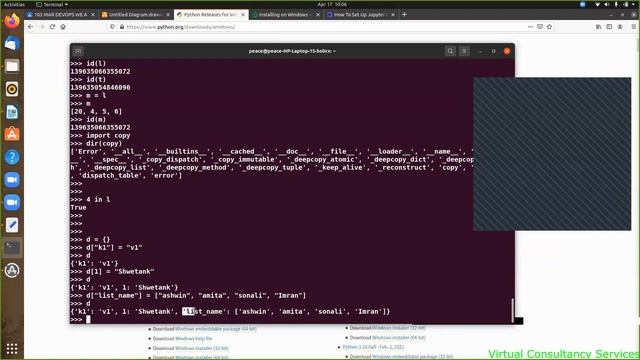640x360 pixels.
Task: Open the Help question-mark dock icon
Action: (x=12, y=157)
